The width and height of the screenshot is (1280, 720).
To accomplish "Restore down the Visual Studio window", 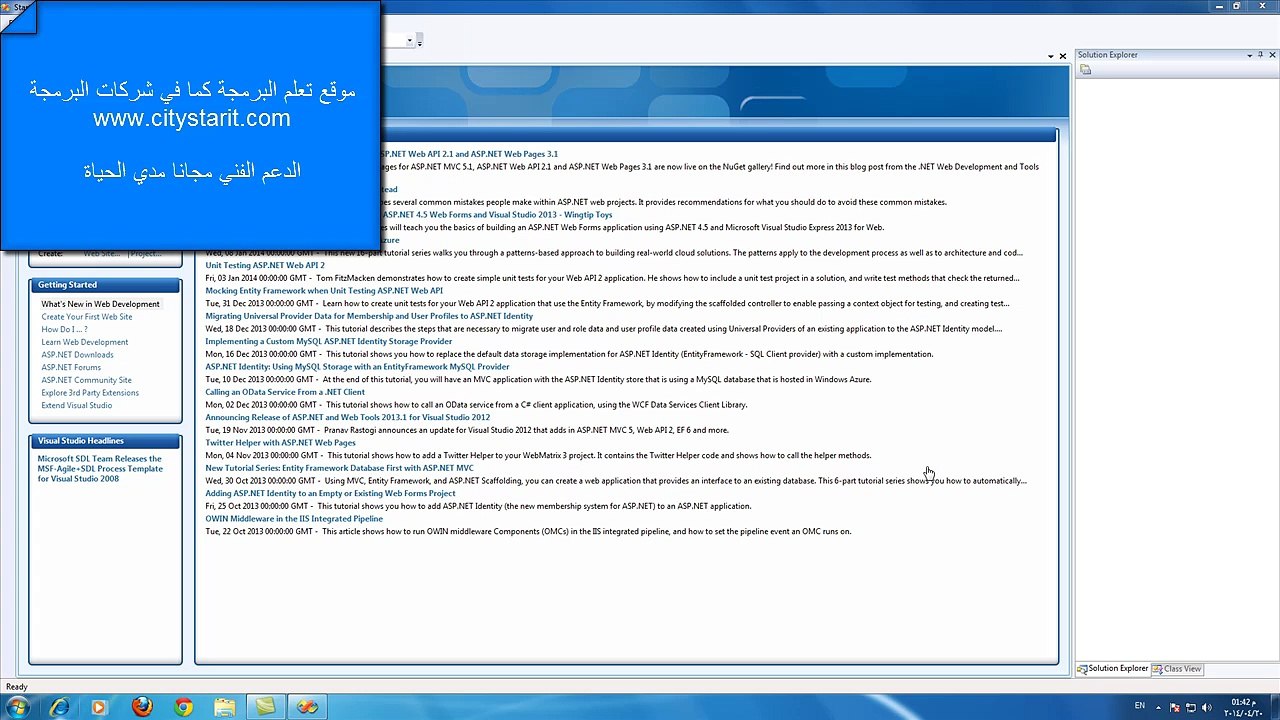I will (1237, 6).
